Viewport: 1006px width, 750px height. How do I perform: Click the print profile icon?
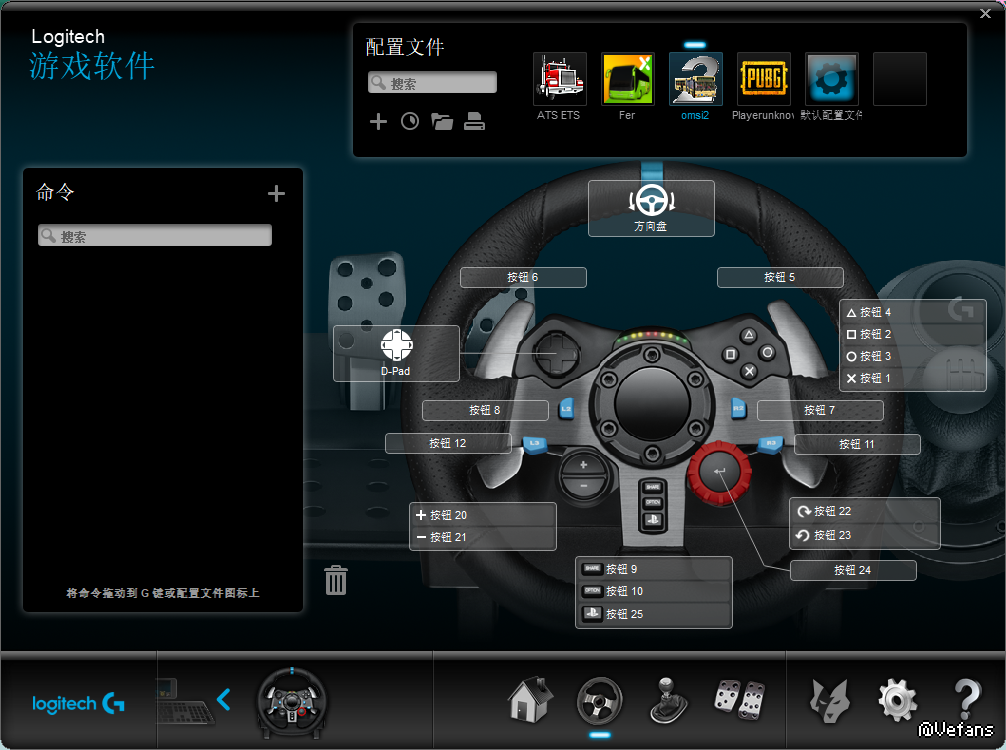tap(474, 121)
